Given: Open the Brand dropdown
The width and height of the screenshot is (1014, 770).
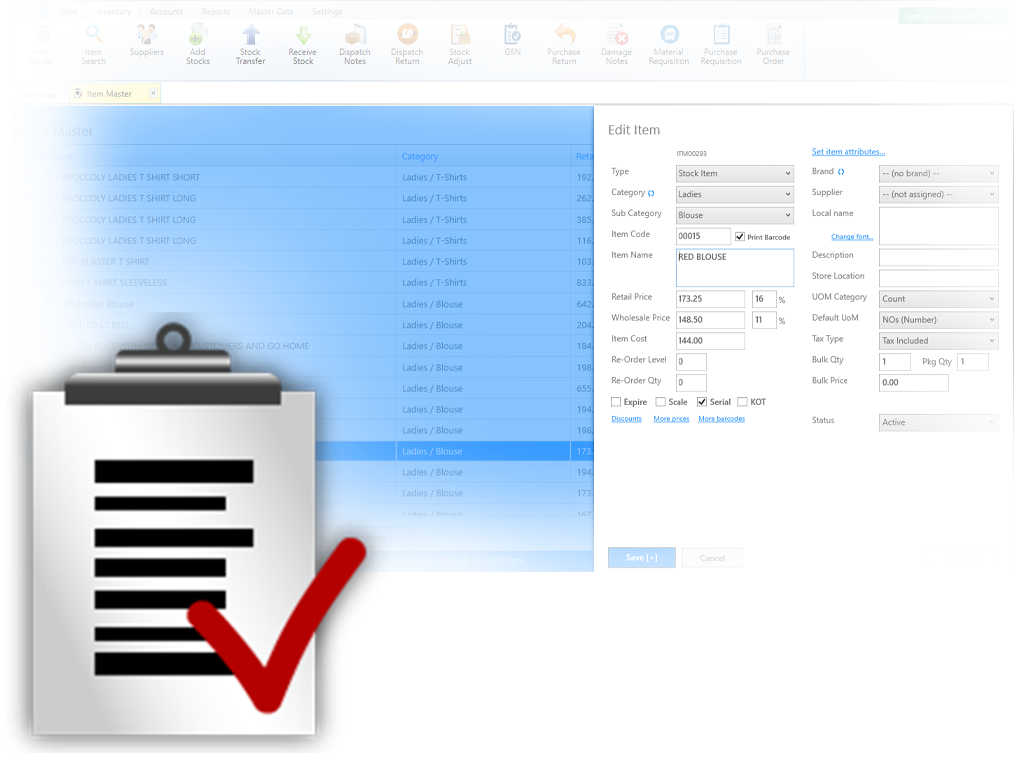Looking at the screenshot, I should coord(938,173).
